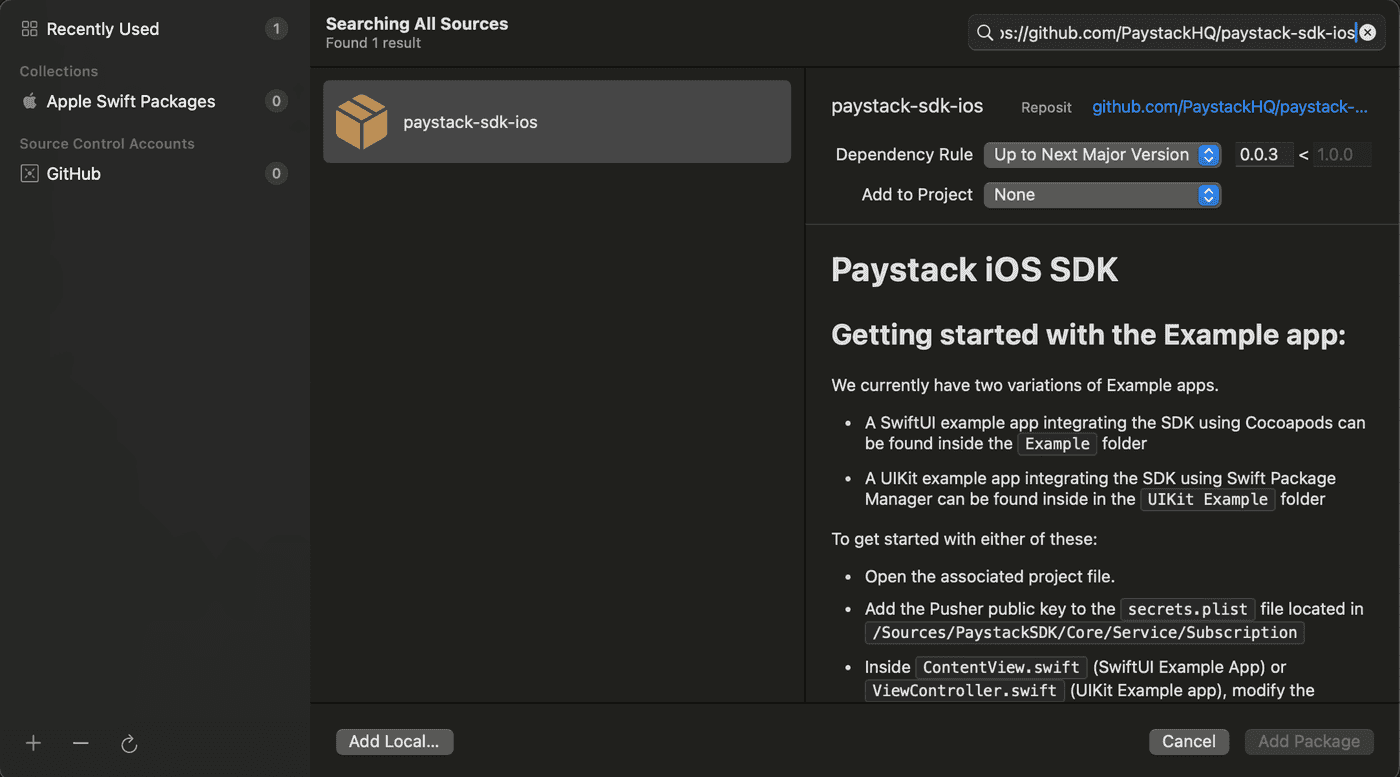Clear the search field with the X icon

[1368, 33]
